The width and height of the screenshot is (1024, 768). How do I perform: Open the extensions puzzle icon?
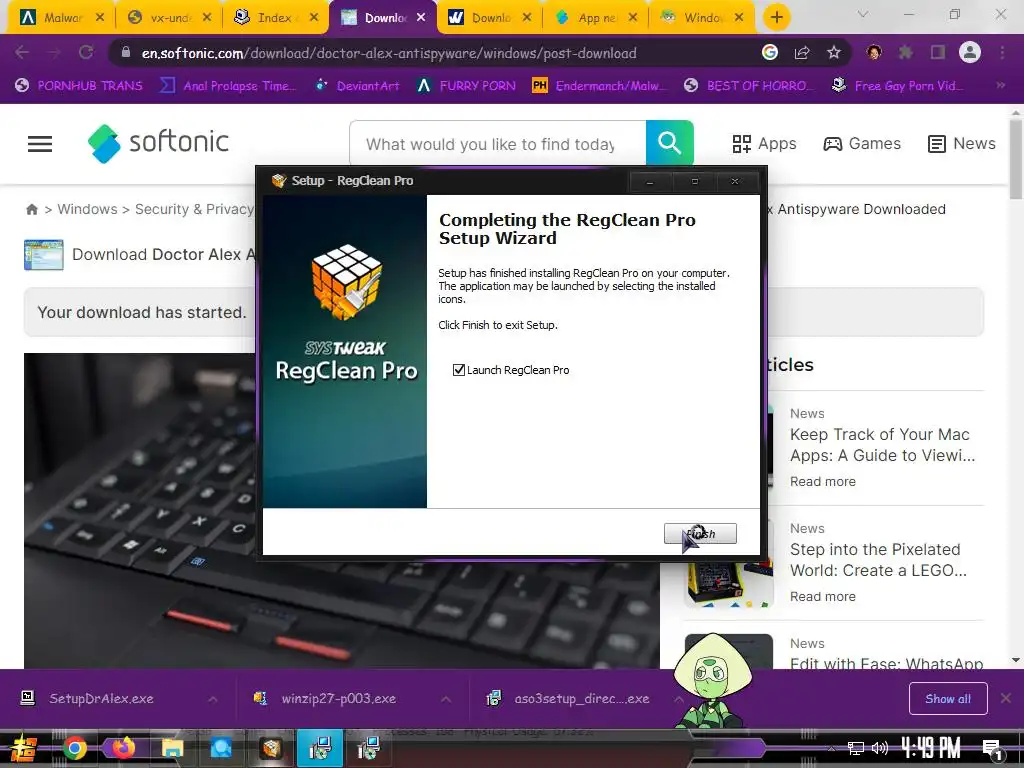click(x=906, y=52)
